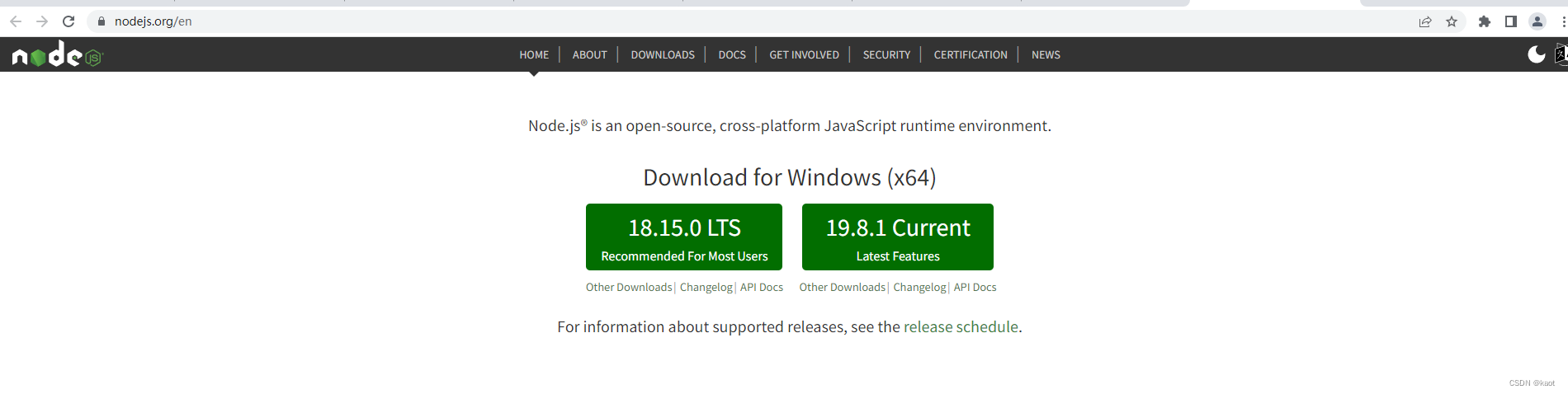Open the GET INVOLVED nav item
The height and width of the screenshot is (394, 1568).
tap(804, 55)
